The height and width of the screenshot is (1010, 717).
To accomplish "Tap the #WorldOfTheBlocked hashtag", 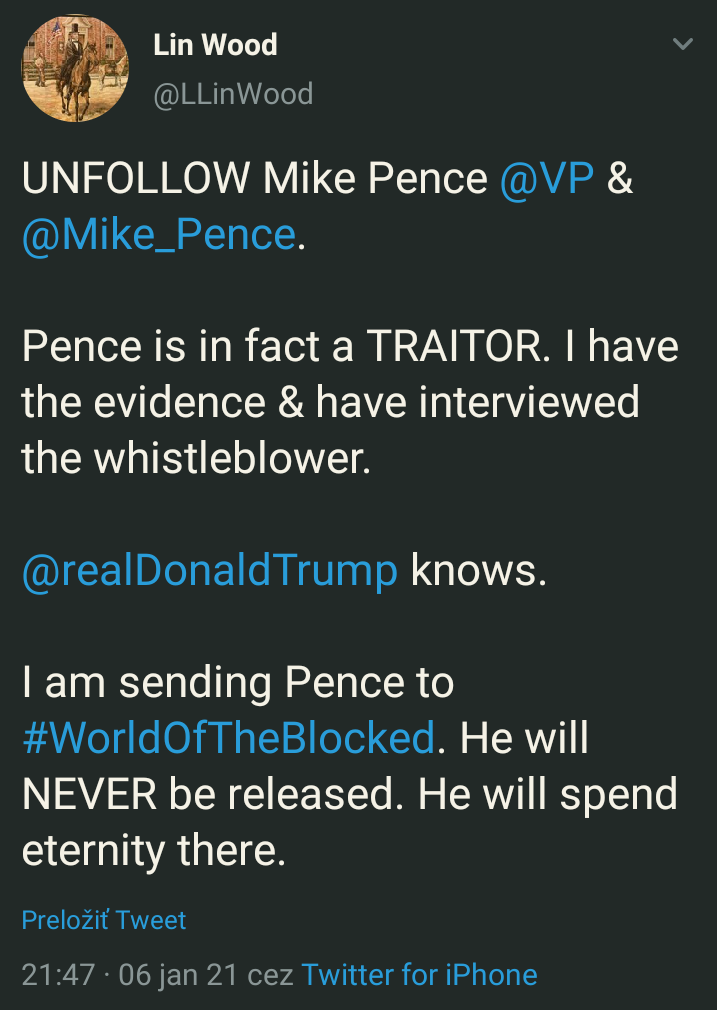I will [228, 738].
